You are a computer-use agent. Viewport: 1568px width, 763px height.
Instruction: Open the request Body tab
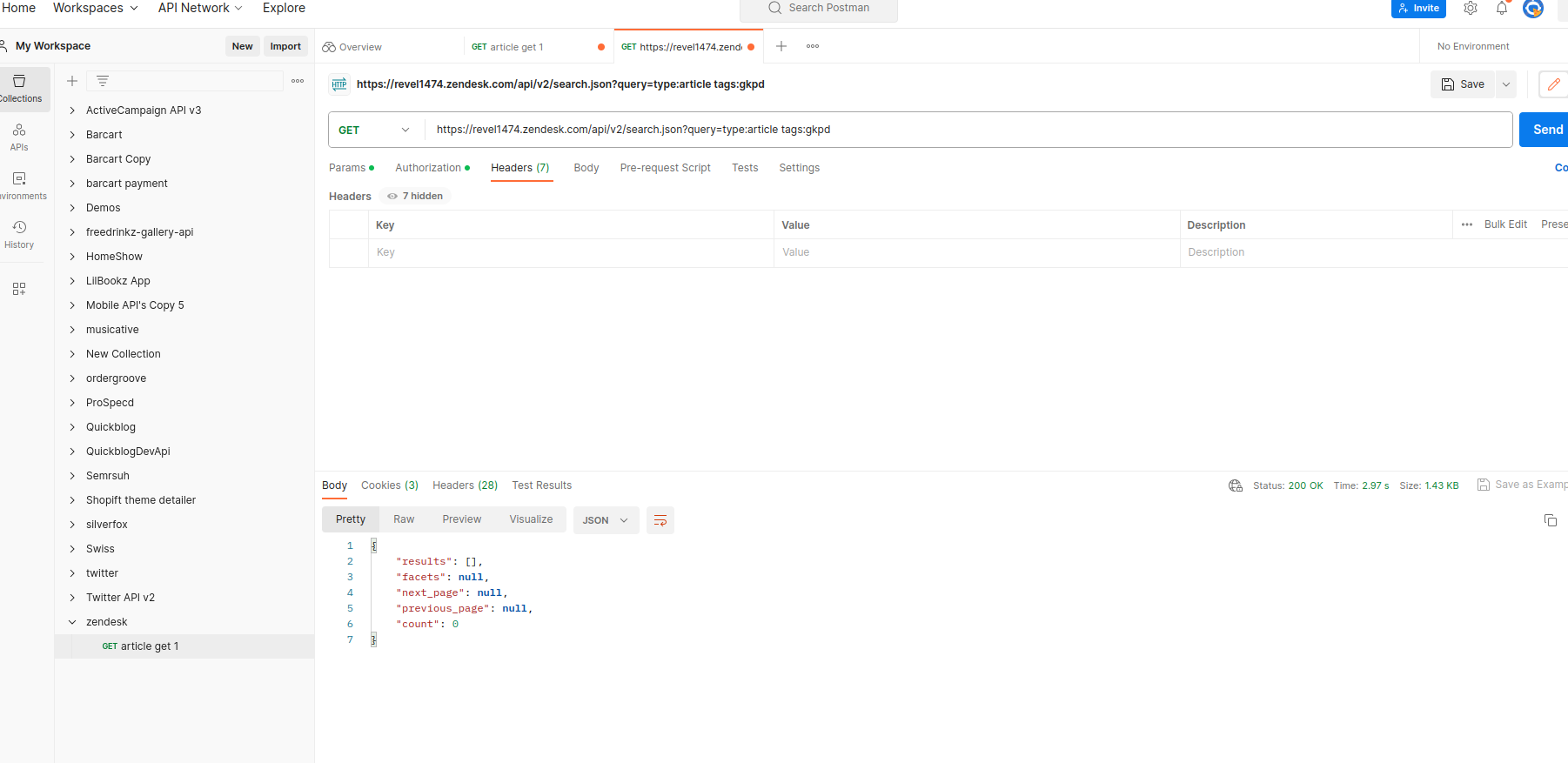(586, 168)
